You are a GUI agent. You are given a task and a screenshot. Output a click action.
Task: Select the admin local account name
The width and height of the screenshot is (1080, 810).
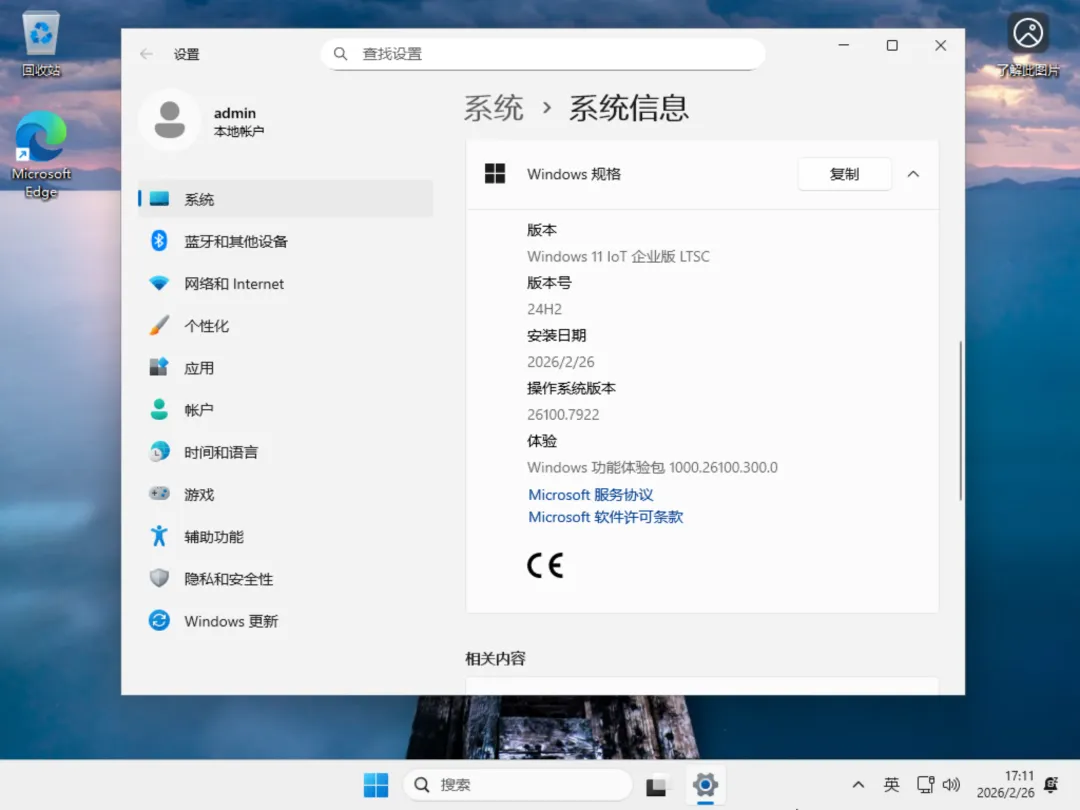tap(235, 113)
